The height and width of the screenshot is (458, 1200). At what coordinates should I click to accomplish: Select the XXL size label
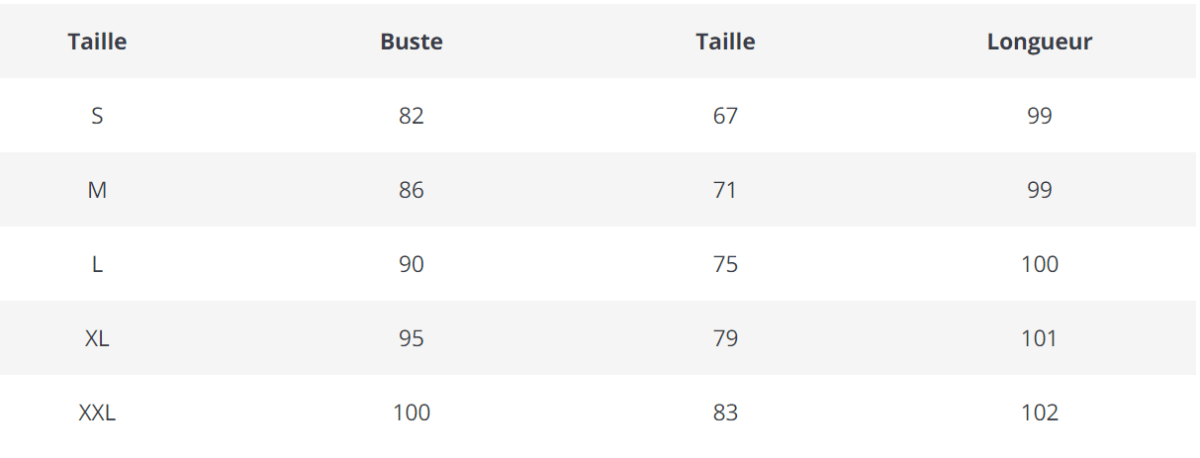click(97, 412)
